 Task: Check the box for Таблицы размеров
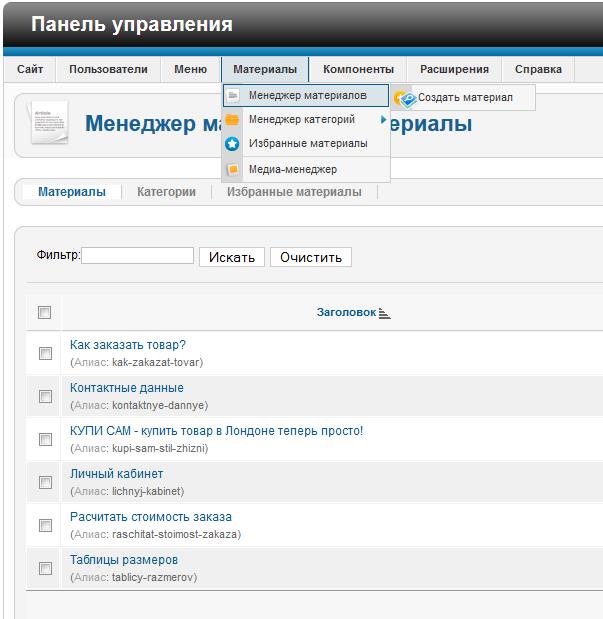pyautogui.click(x=45, y=568)
